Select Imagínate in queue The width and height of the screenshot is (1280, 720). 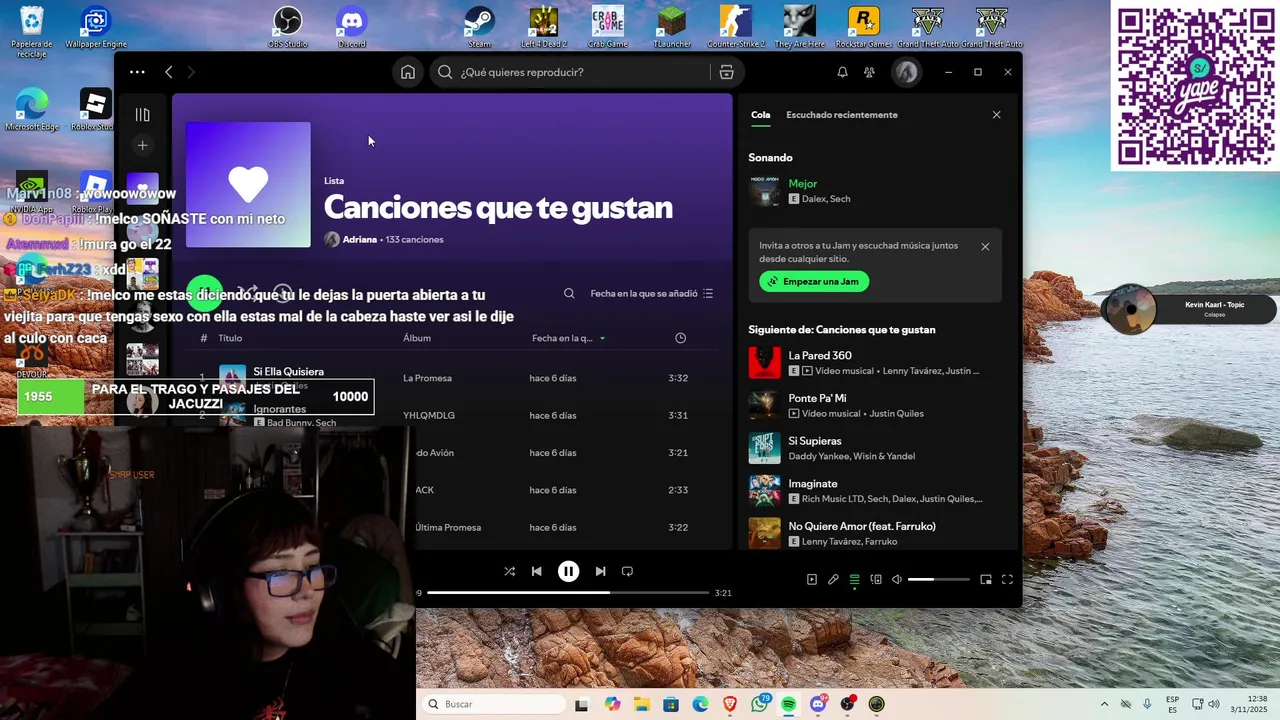pos(875,490)
